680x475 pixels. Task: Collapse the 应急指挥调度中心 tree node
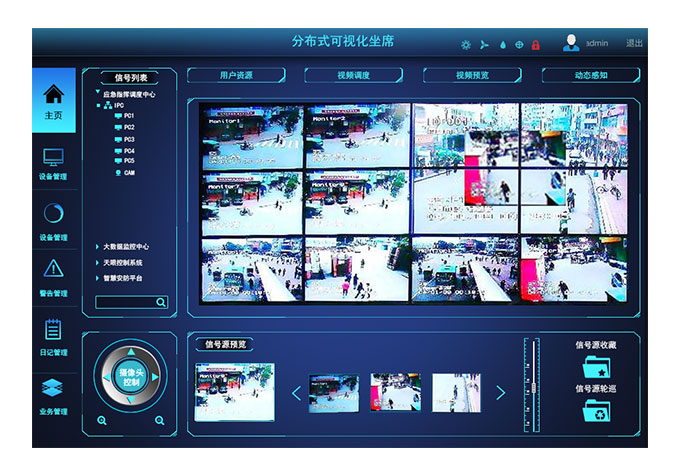click(x=98, y=92)
